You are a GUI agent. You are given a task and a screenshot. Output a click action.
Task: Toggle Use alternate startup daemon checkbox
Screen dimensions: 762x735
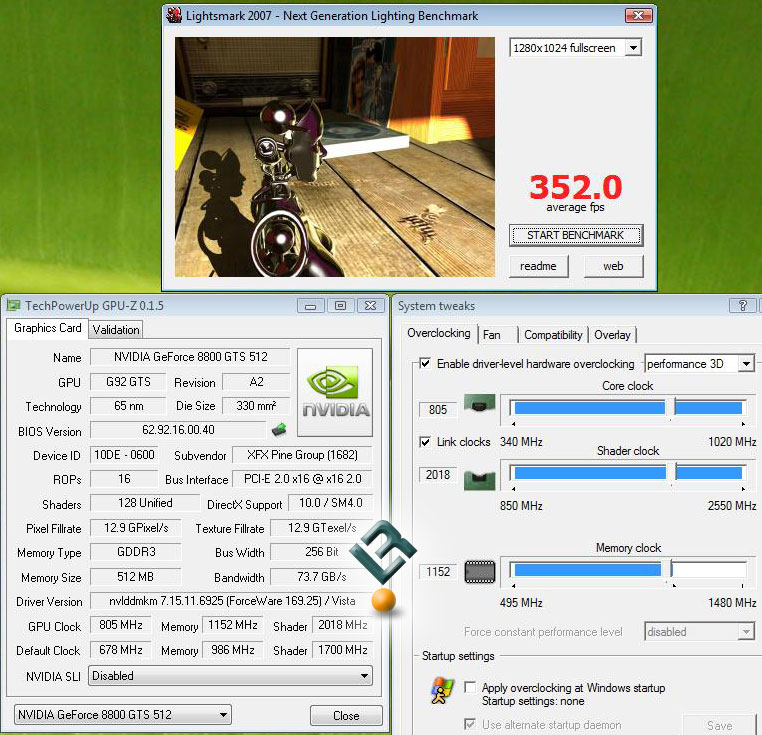[x=470, y=724]
